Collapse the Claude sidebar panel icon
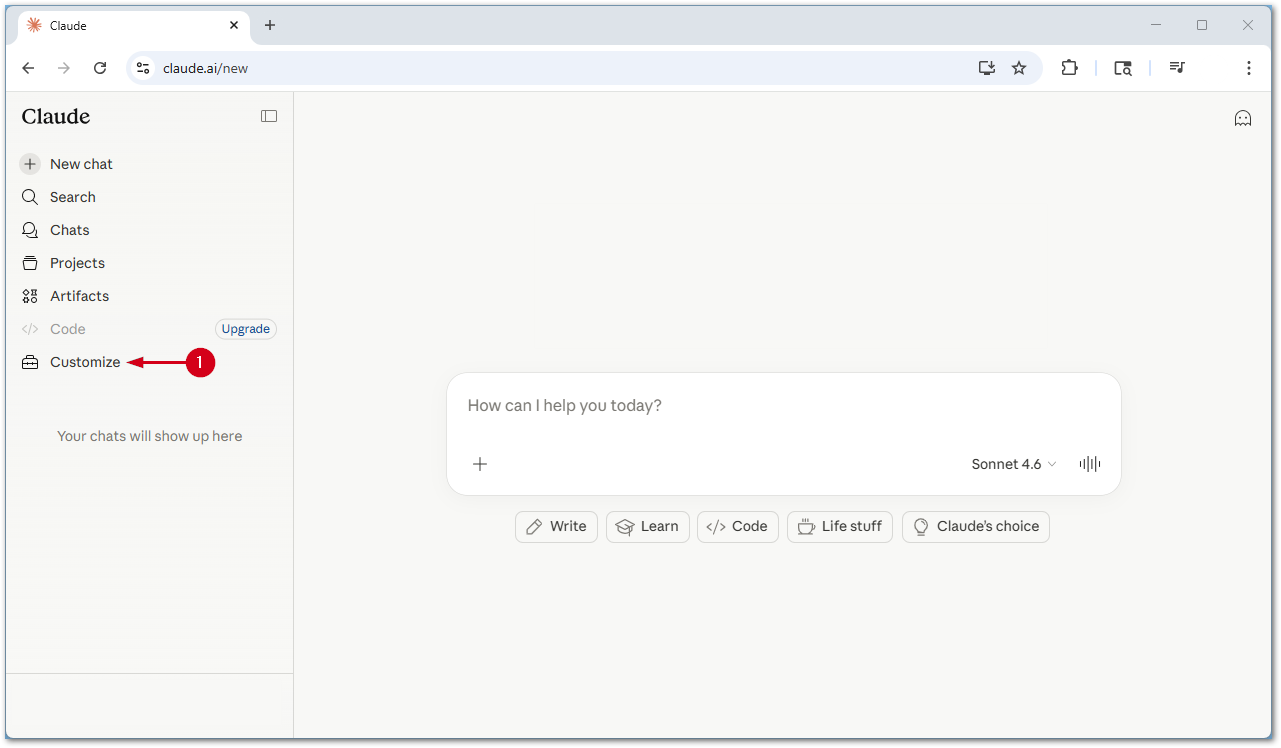This screenshot has height=748, width=1281. click(269, 116)
